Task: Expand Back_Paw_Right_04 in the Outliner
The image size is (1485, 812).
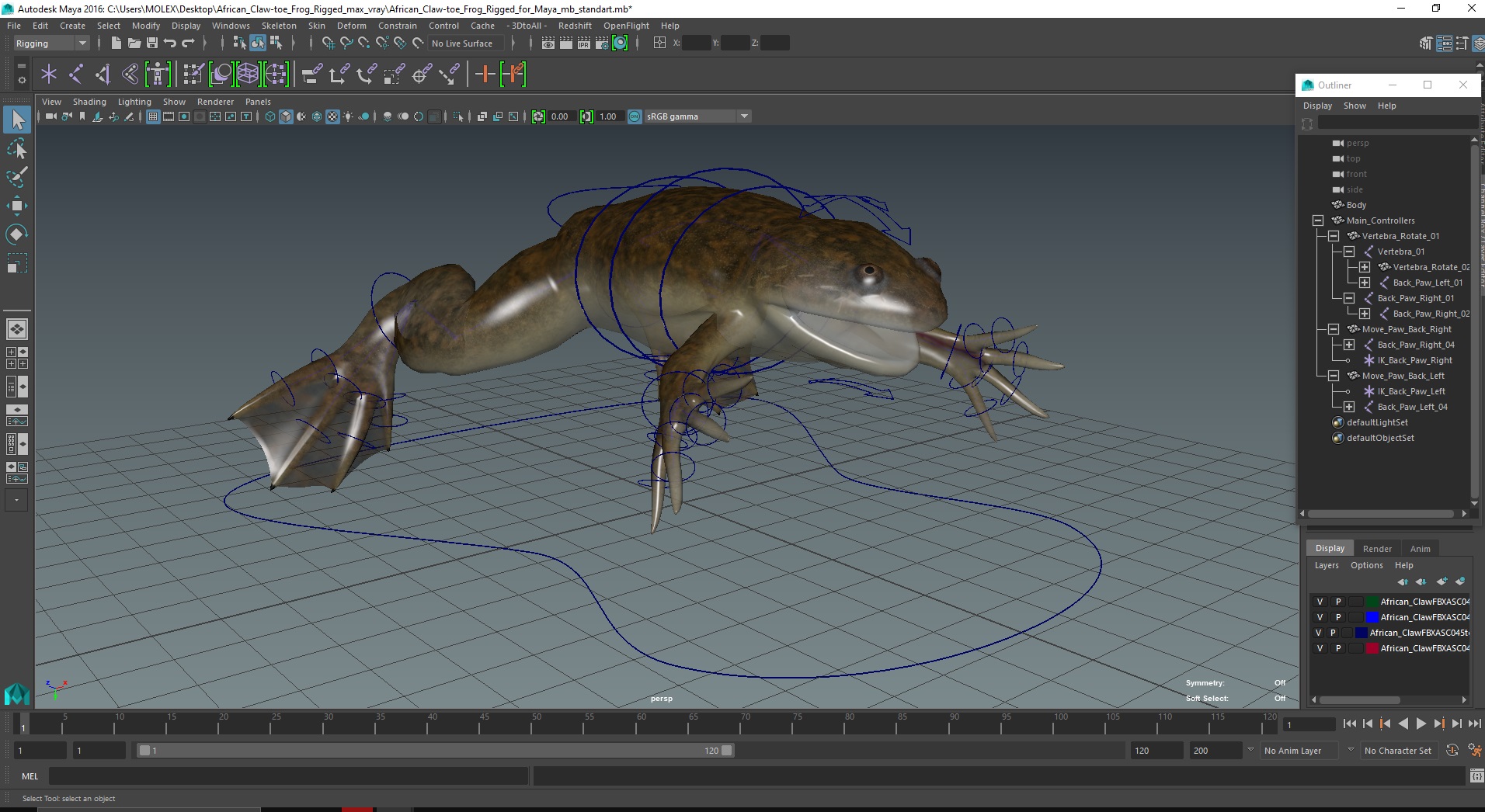Action: [1349, 345]
